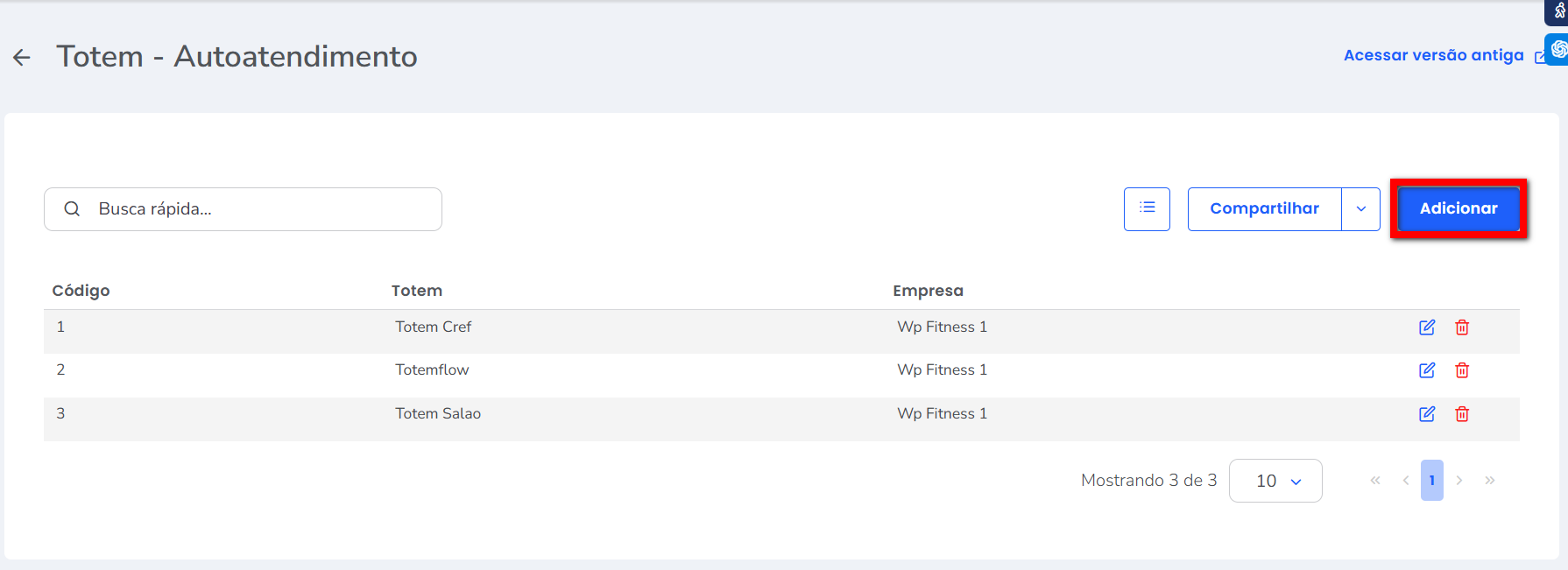The width and height of the screenshot is (1568, 570).
Task: Click the Empresa column header
Action: 928,291
